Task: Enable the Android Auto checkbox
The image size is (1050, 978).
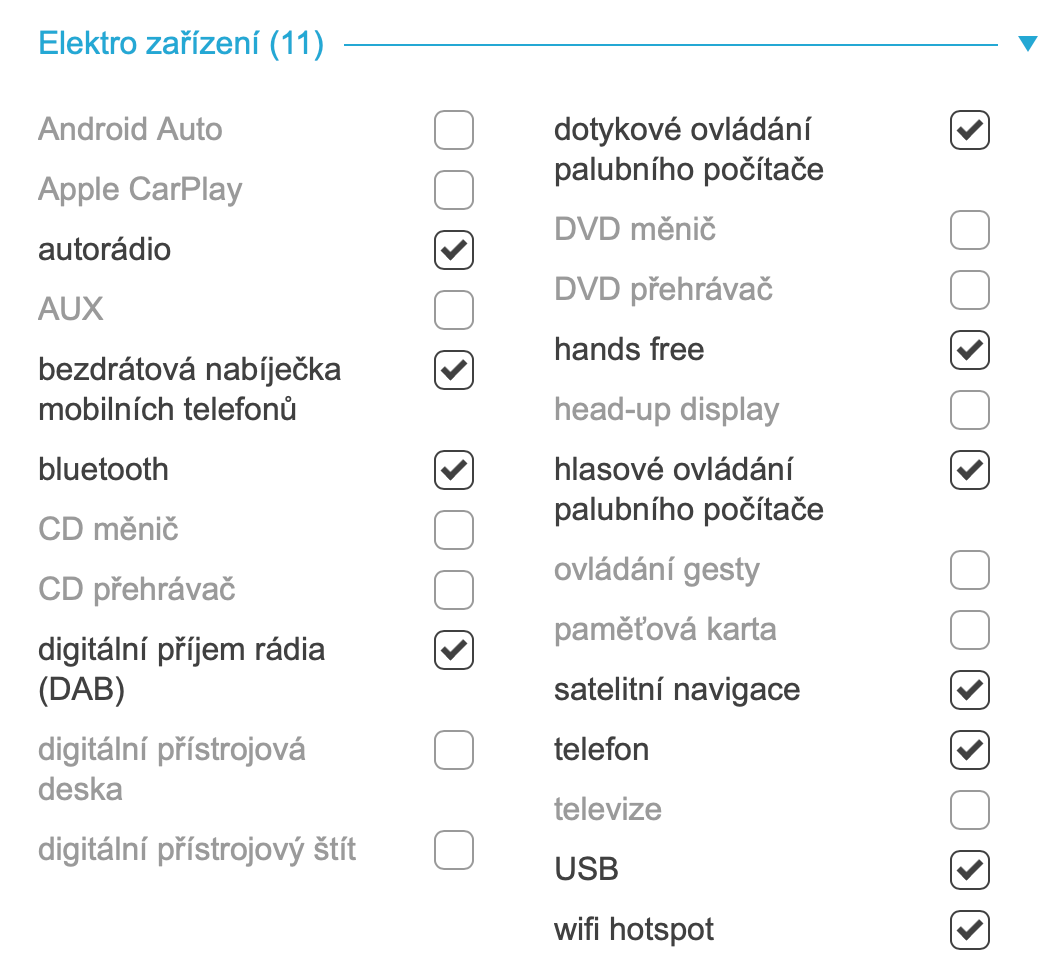Action: (454, 130)
